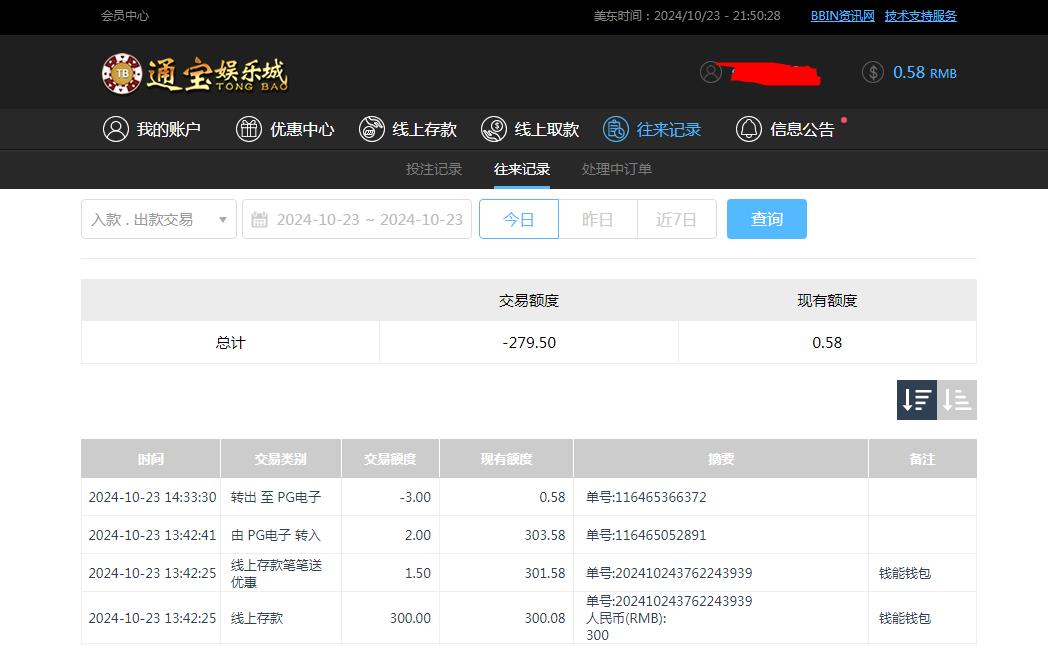Click the descending sort icon above the table
Viewport: 1048px width, 646px height.
916,399
